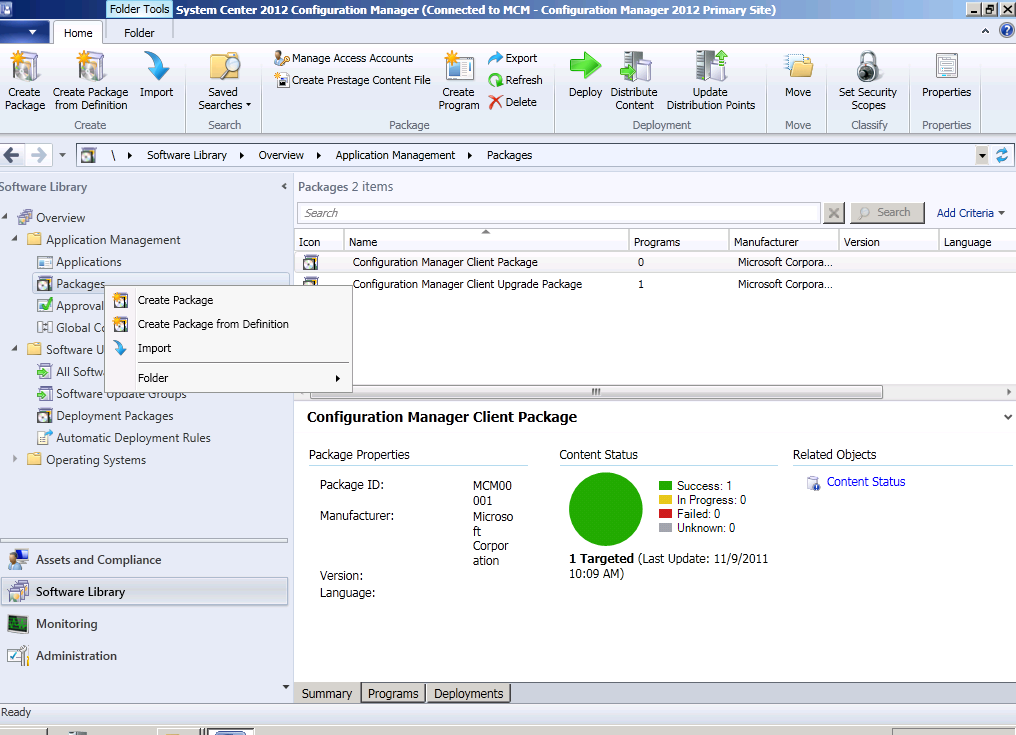The image size is (1016, 735).
Task: Sort list by Name column header
Action: tap(486, 241)
